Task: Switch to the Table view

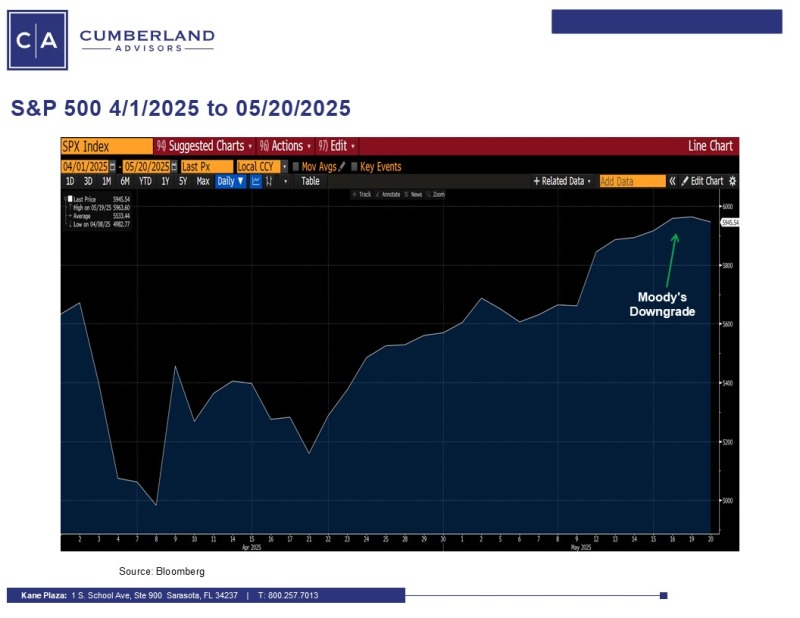Action: click(310, 181)
